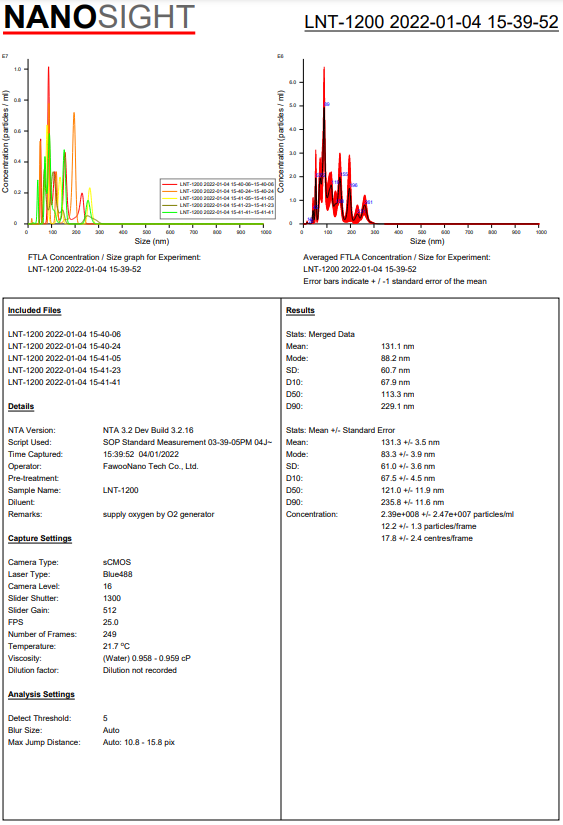Click the 'Stats: Mean +/- Standard Error' line
The width and height of the screenshot is (563, 825).
340,430
